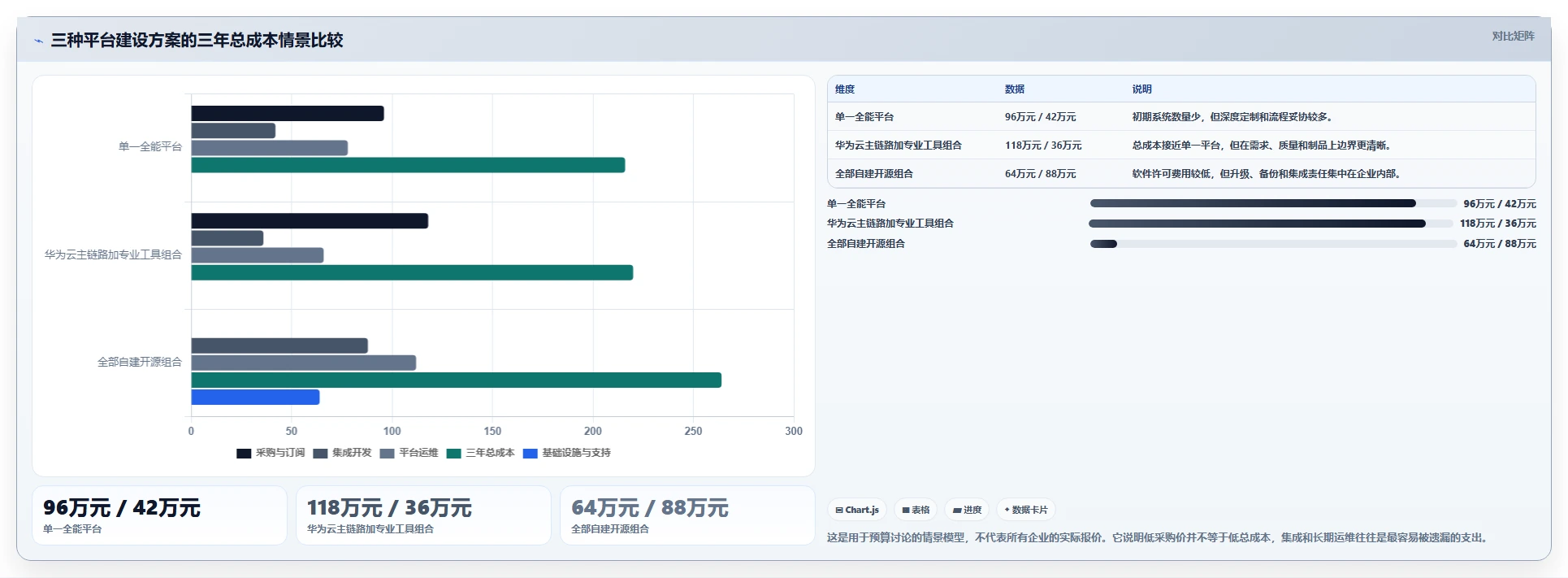Click the 118万元 / 36万元 value beside progress bar
1568x578 pixels.
click(1498, 224)
